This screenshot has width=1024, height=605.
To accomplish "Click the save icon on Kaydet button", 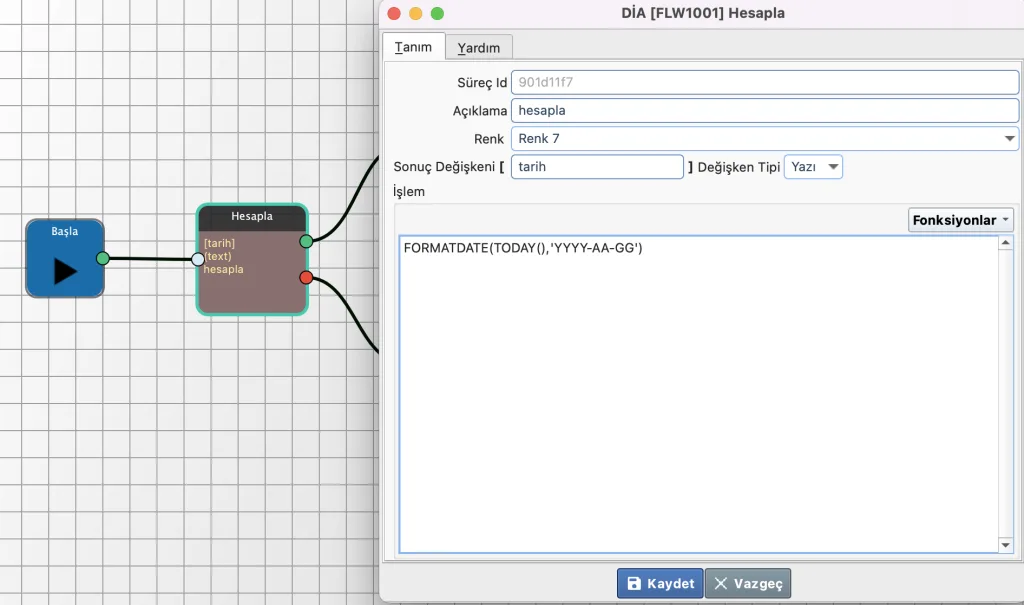I will coord(633,584).
